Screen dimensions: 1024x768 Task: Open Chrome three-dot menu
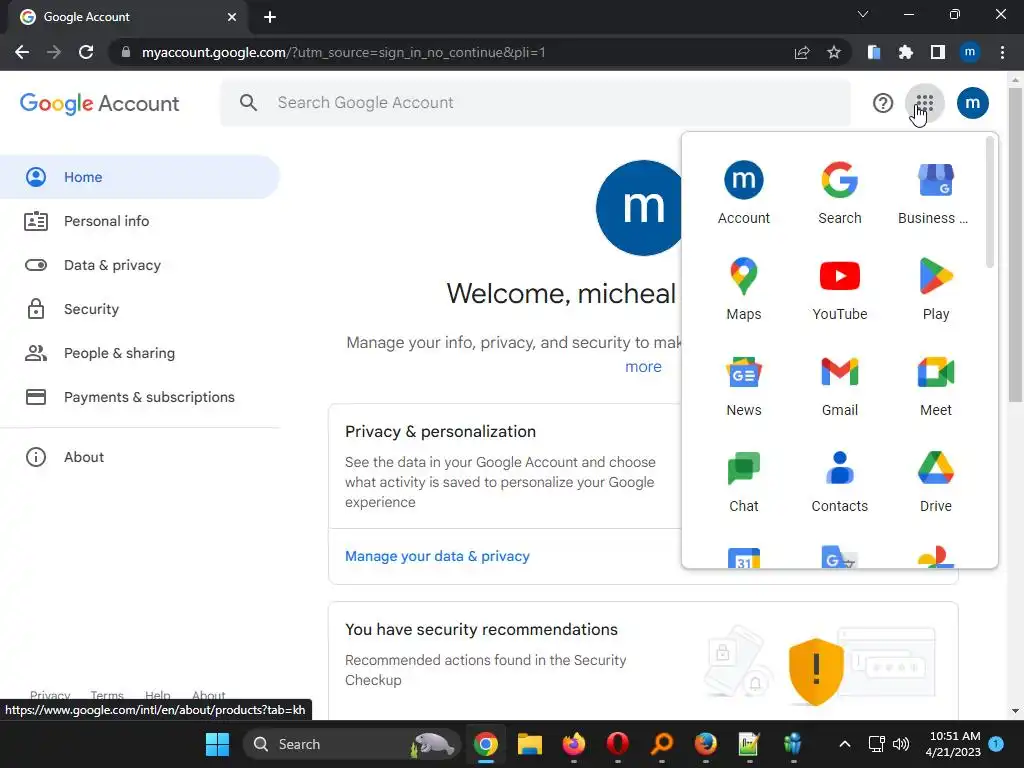coord(1002,52)
